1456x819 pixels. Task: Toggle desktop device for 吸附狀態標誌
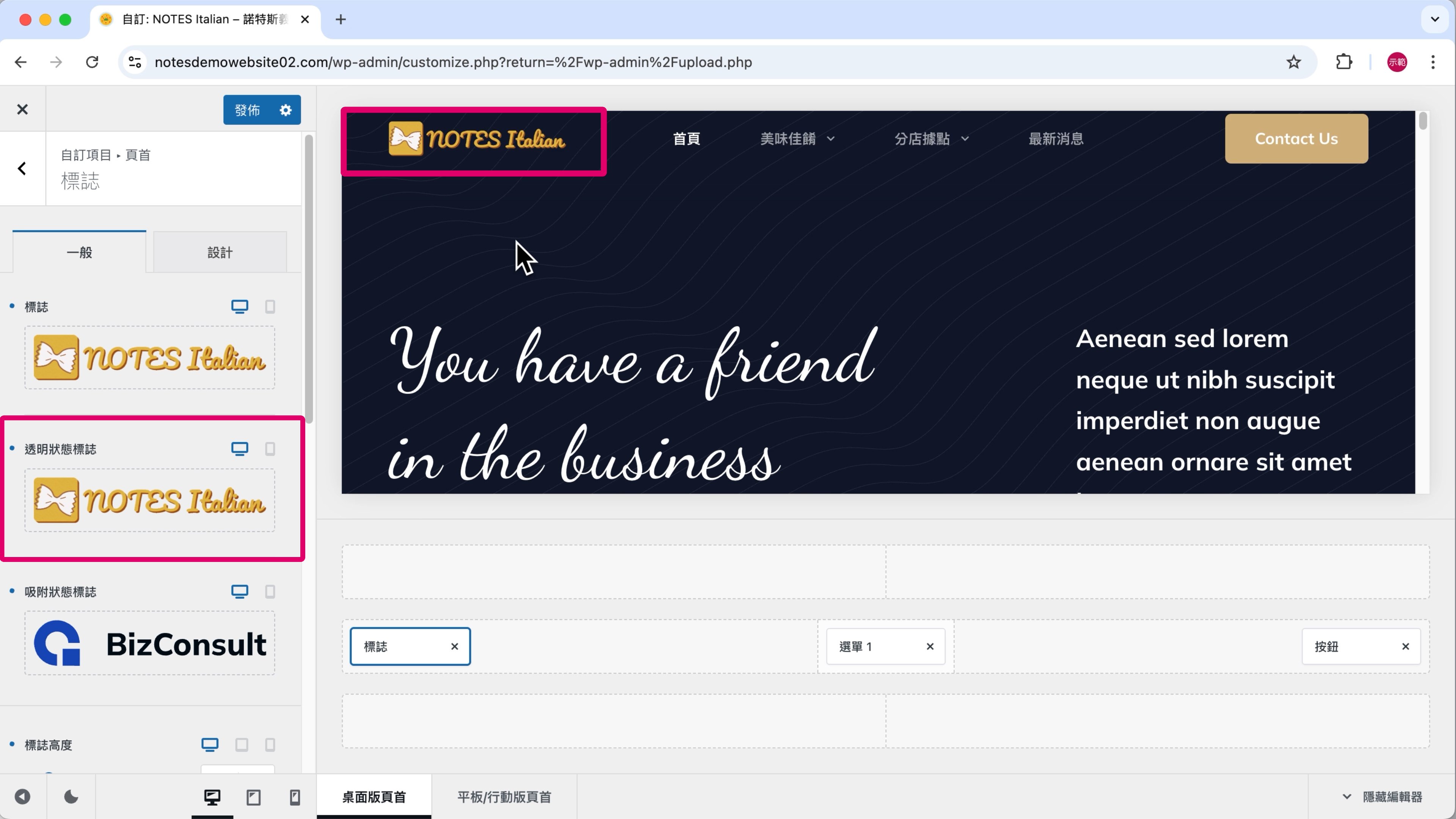pos(240,592)
